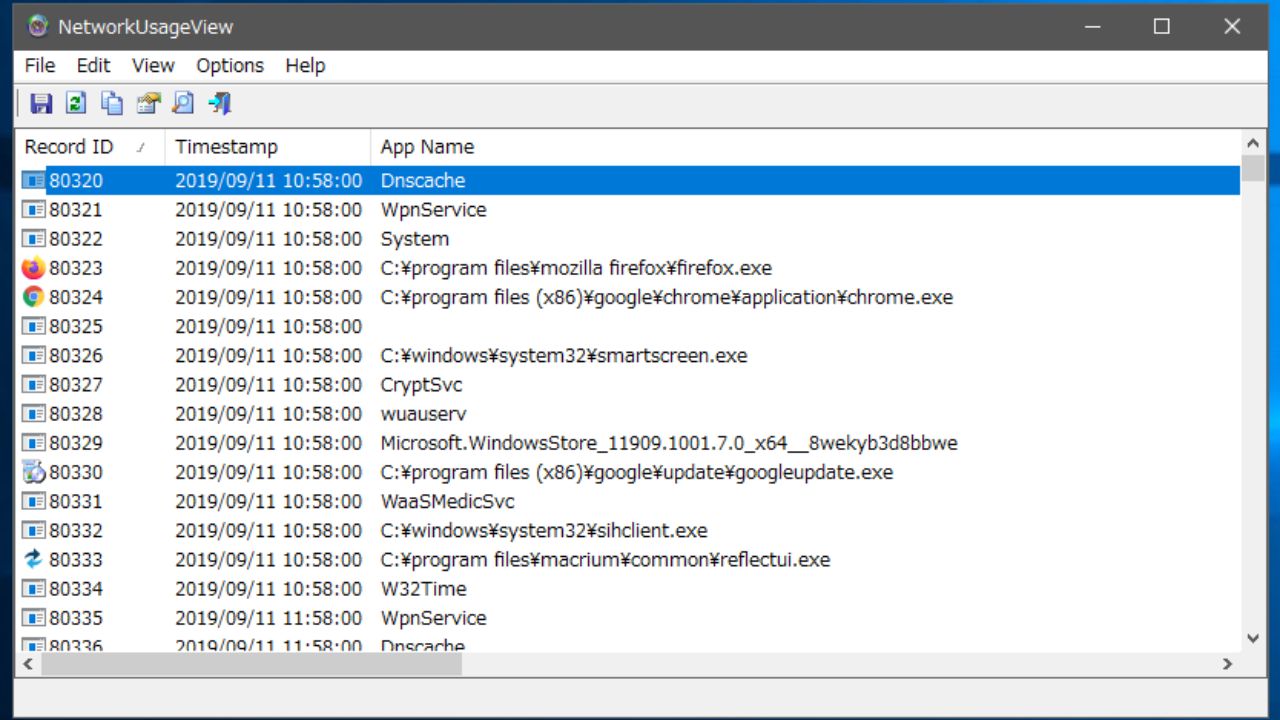The height and width of the screenshot is (720, 1280).
Task: Click the timestamp of record 80322
Action: [x=268, y=239]
